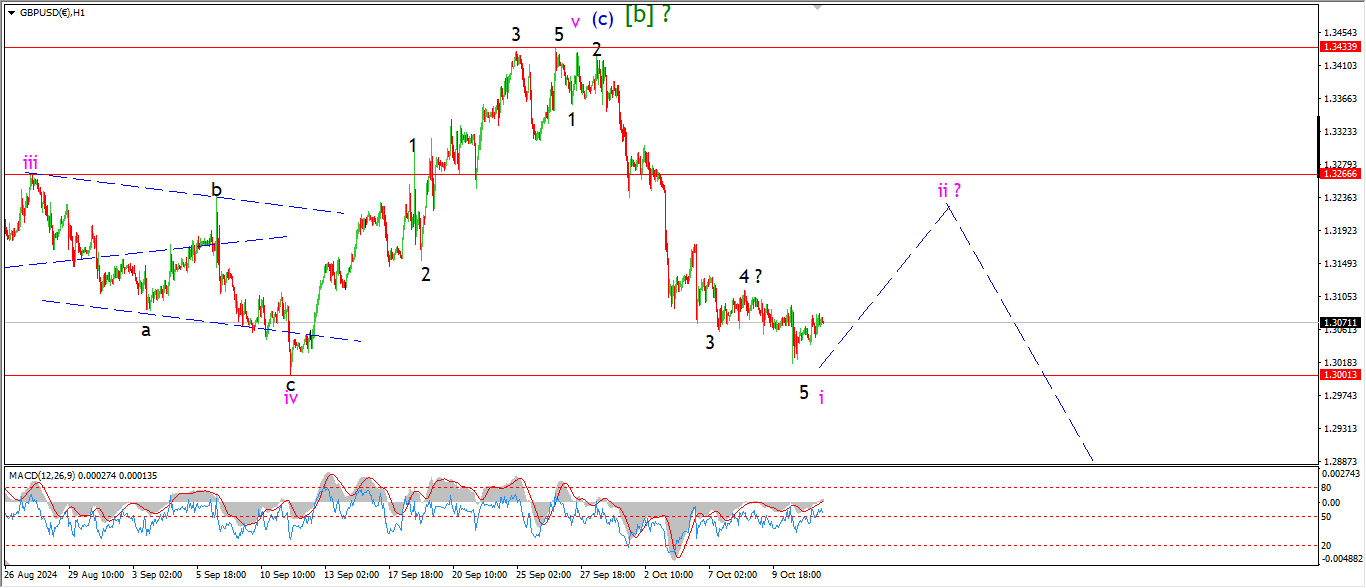Click the 1.34339 red price tag

pyautogui.click(x=1340, y=47)
